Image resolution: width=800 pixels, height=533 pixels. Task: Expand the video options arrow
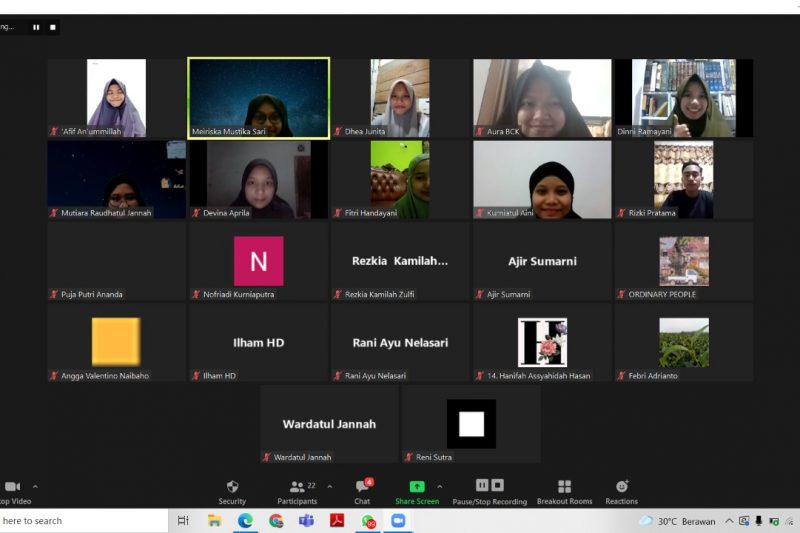tap(35, 487)
